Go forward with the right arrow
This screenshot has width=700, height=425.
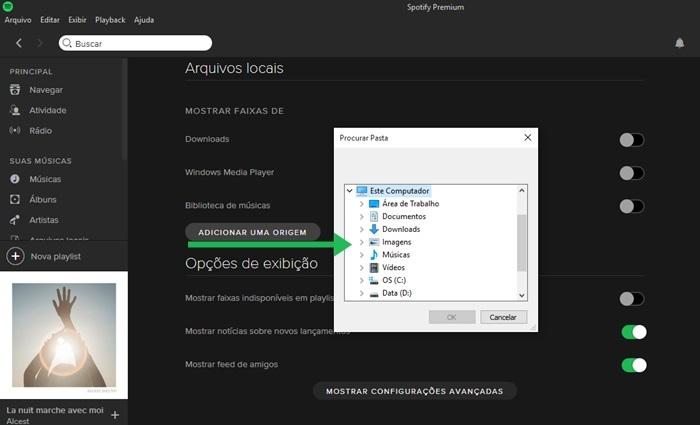39,43
